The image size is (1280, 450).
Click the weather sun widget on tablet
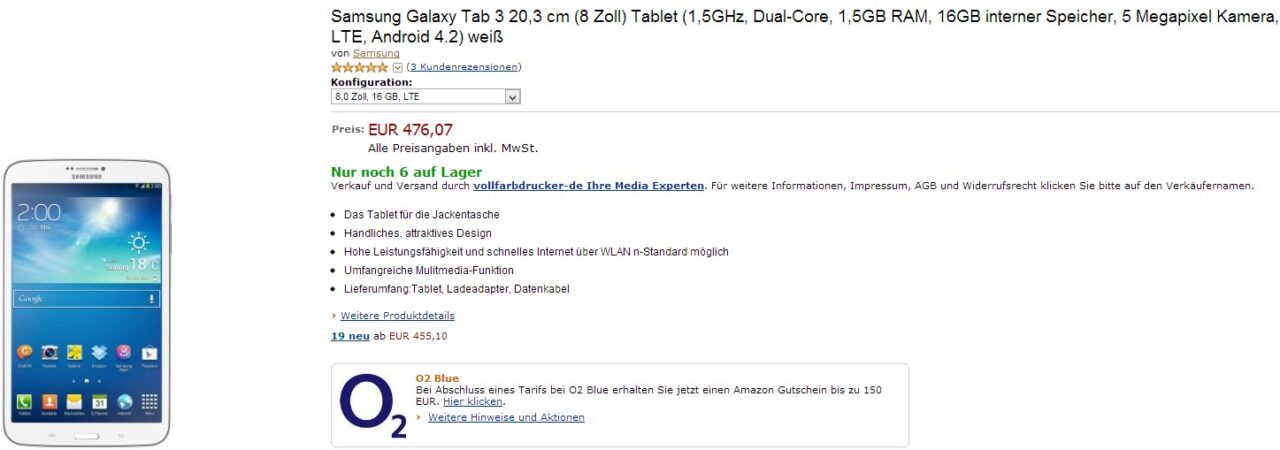point(137,241)
